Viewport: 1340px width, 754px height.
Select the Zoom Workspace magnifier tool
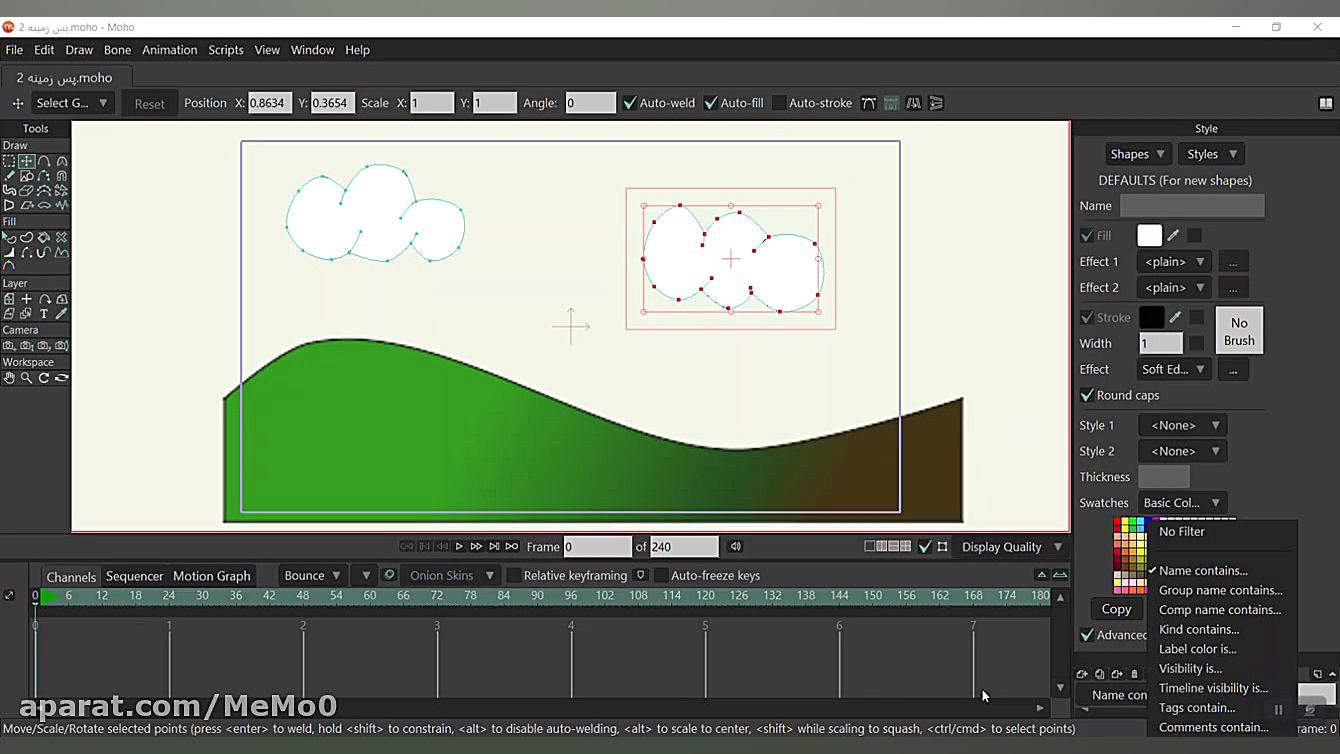click(26, 378)
